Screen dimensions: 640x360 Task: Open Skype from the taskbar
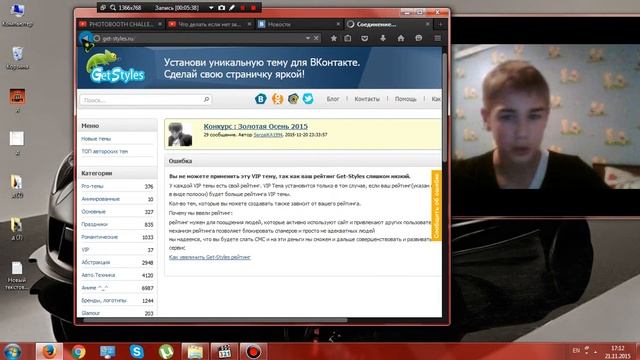[137, 351]
